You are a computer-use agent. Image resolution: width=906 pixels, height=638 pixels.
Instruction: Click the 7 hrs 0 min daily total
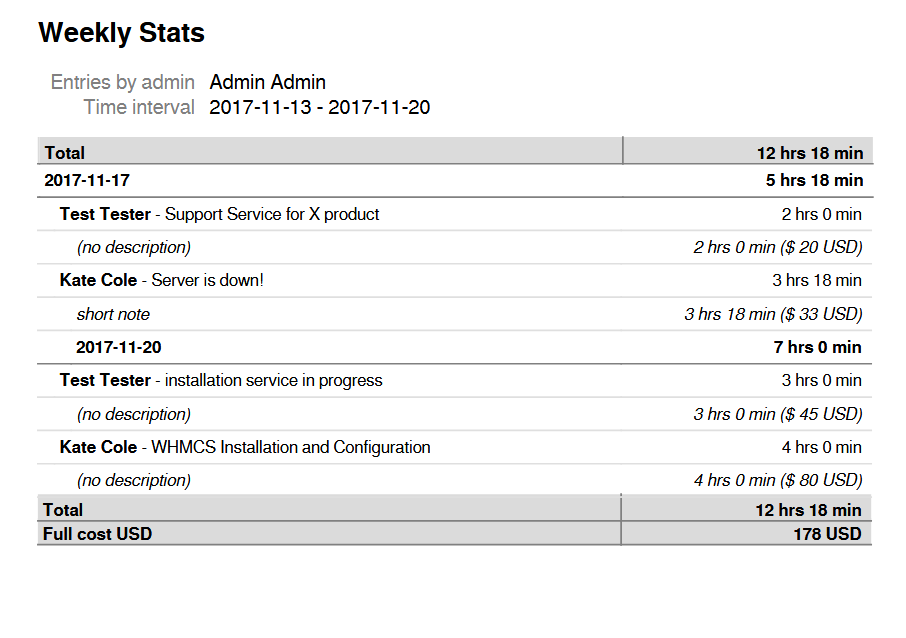[817, 347]
